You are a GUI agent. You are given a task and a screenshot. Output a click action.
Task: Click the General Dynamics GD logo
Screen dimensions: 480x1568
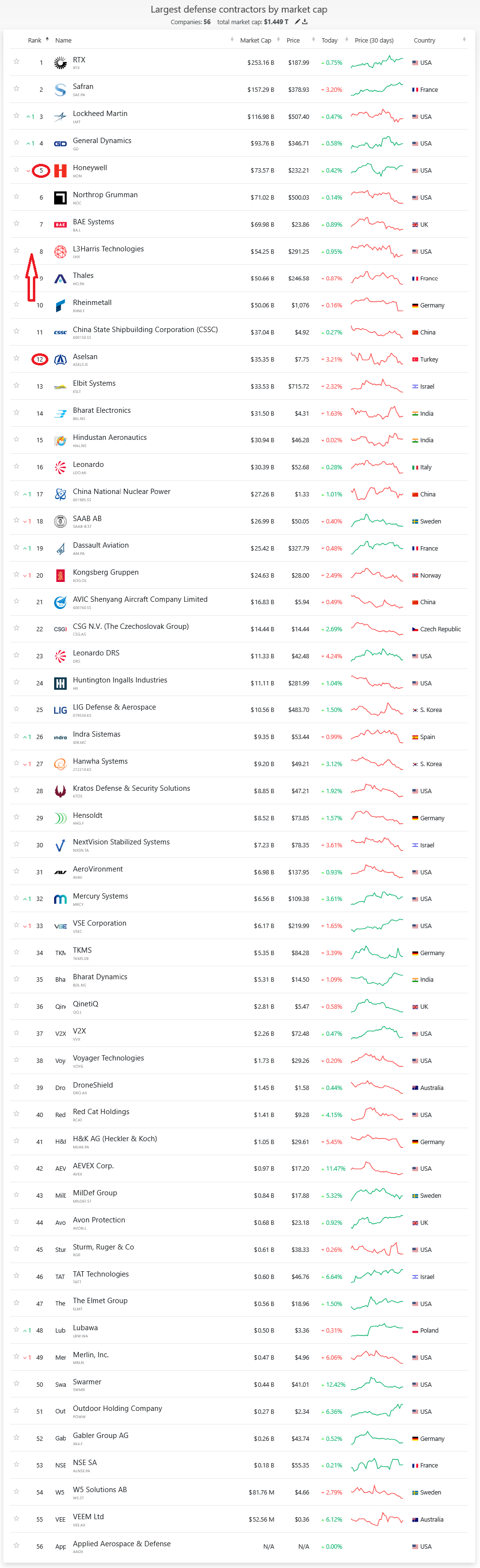tap(60, 144)
